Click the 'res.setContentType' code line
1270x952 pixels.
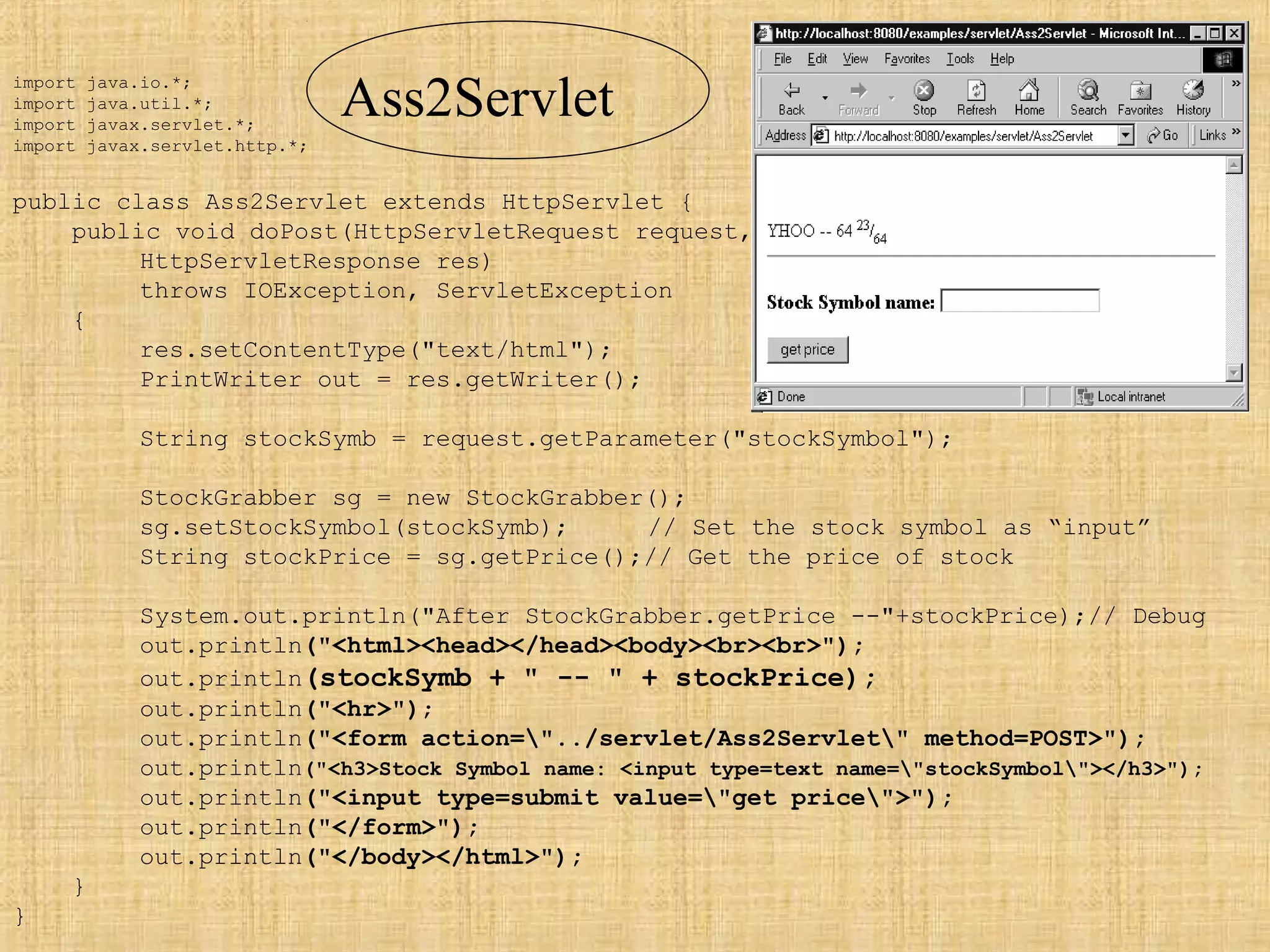375,351
